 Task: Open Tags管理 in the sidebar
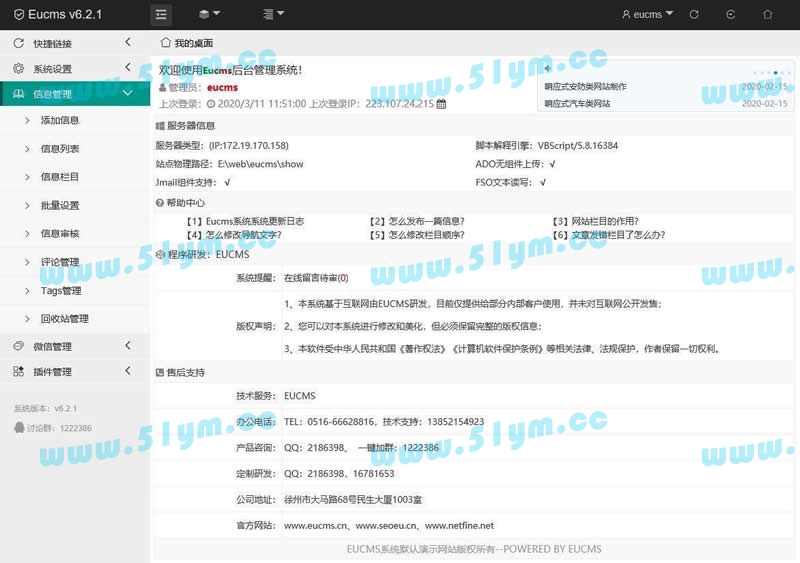pyautogui.click(x=61, y=290)
